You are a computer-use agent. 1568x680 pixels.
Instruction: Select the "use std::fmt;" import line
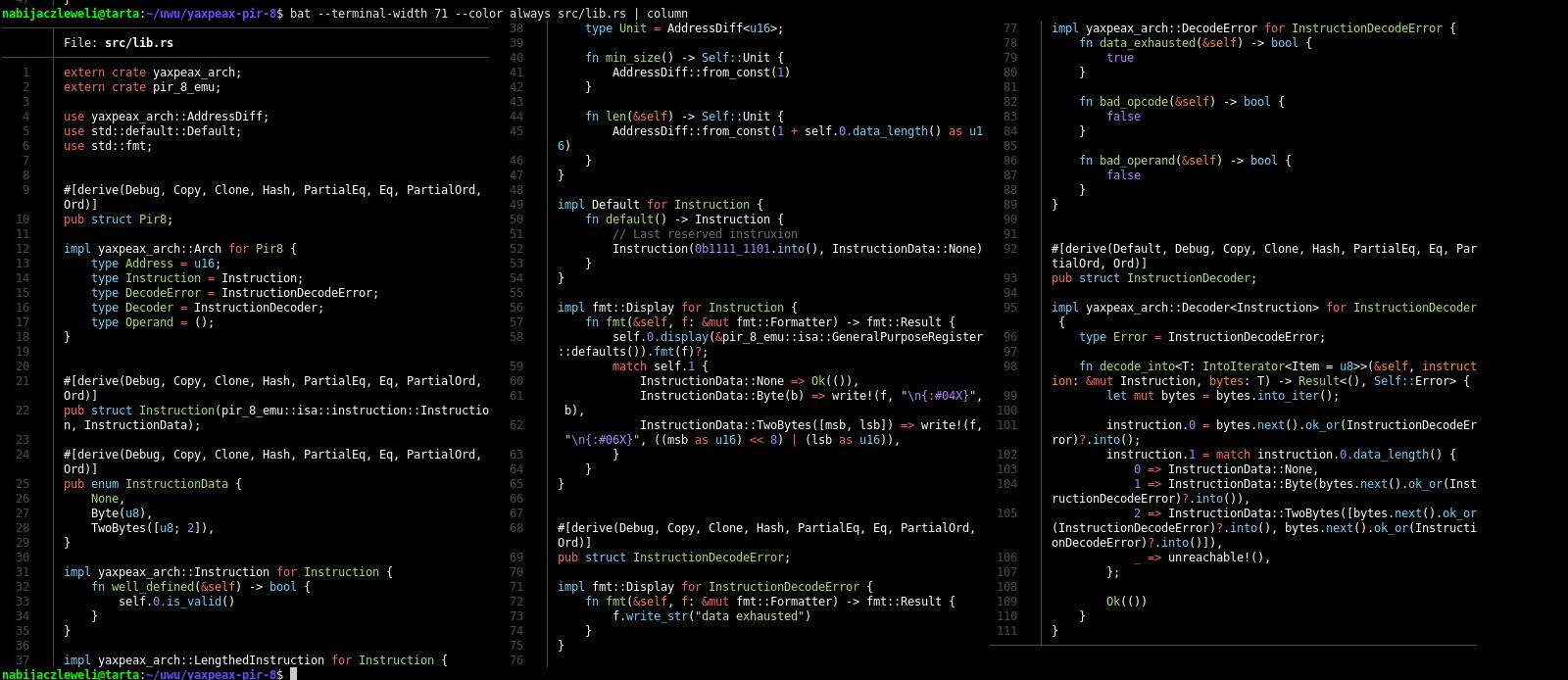(108, 146)
